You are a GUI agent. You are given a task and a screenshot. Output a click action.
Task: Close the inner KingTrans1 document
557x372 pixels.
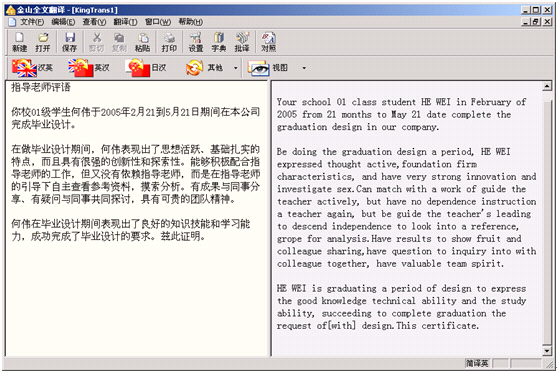[547, 22]
